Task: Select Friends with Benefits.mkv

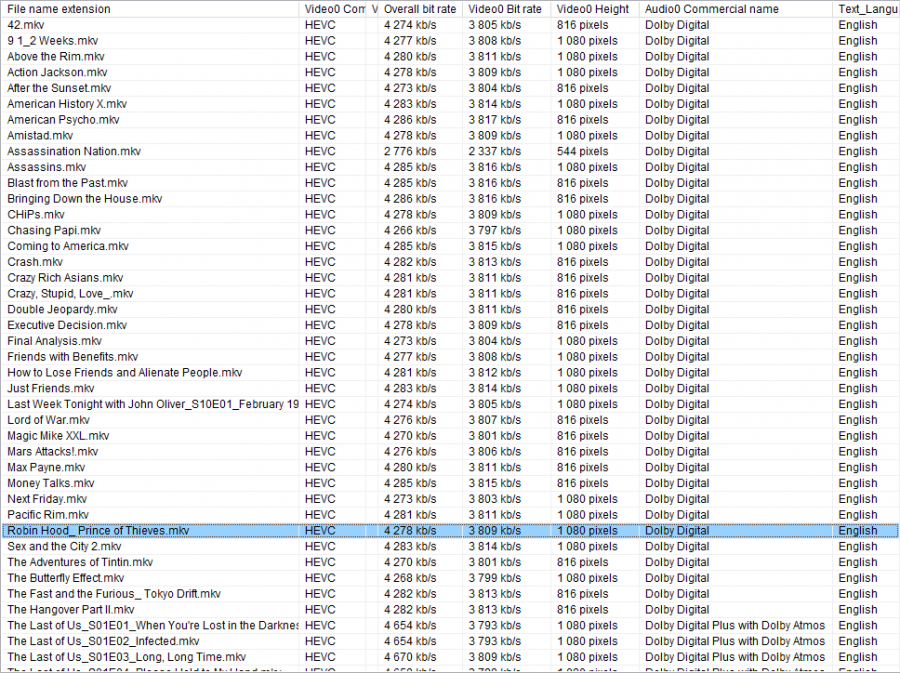Action: click(72, 357)
